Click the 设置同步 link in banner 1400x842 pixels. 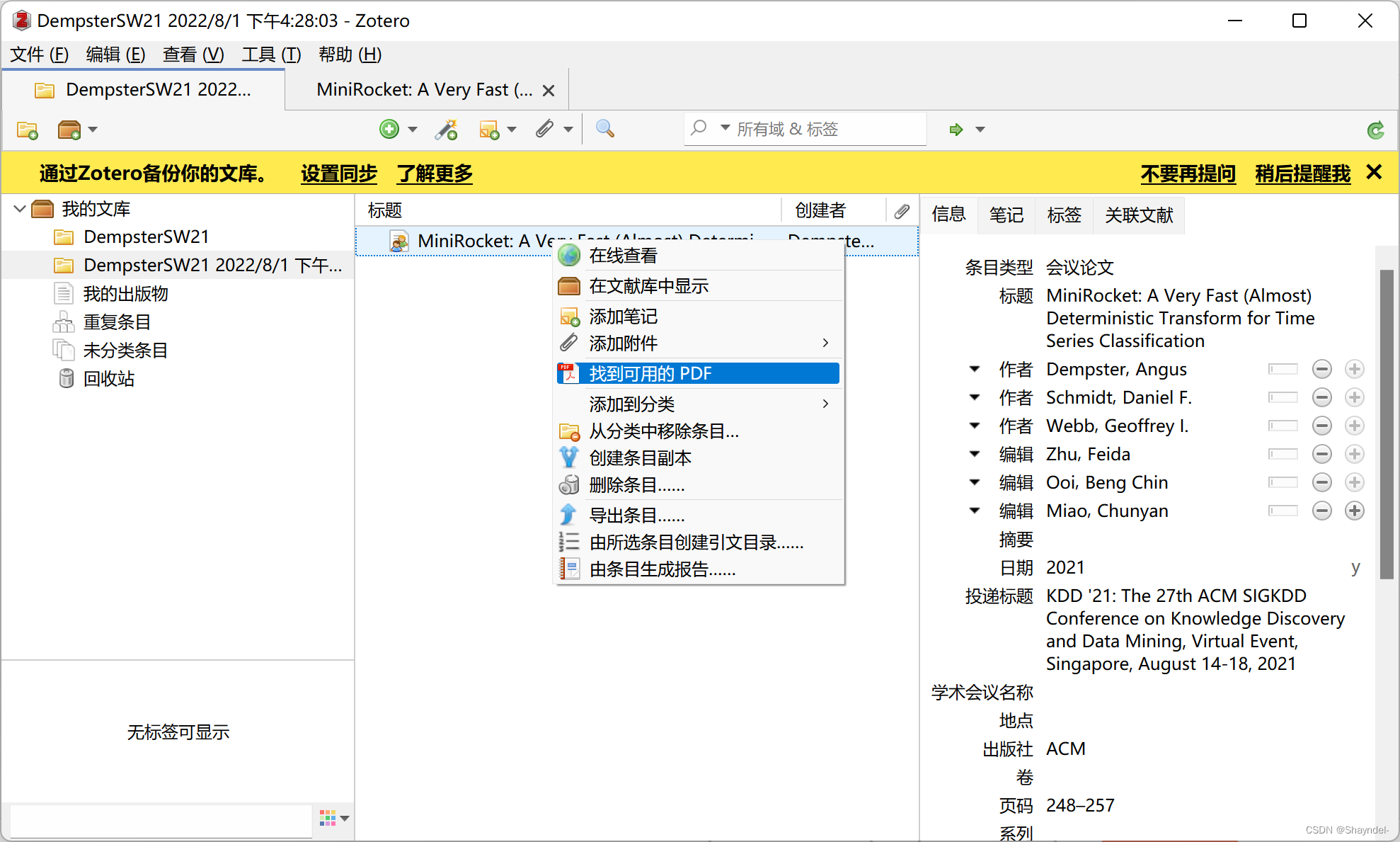(x=338, y=173)
